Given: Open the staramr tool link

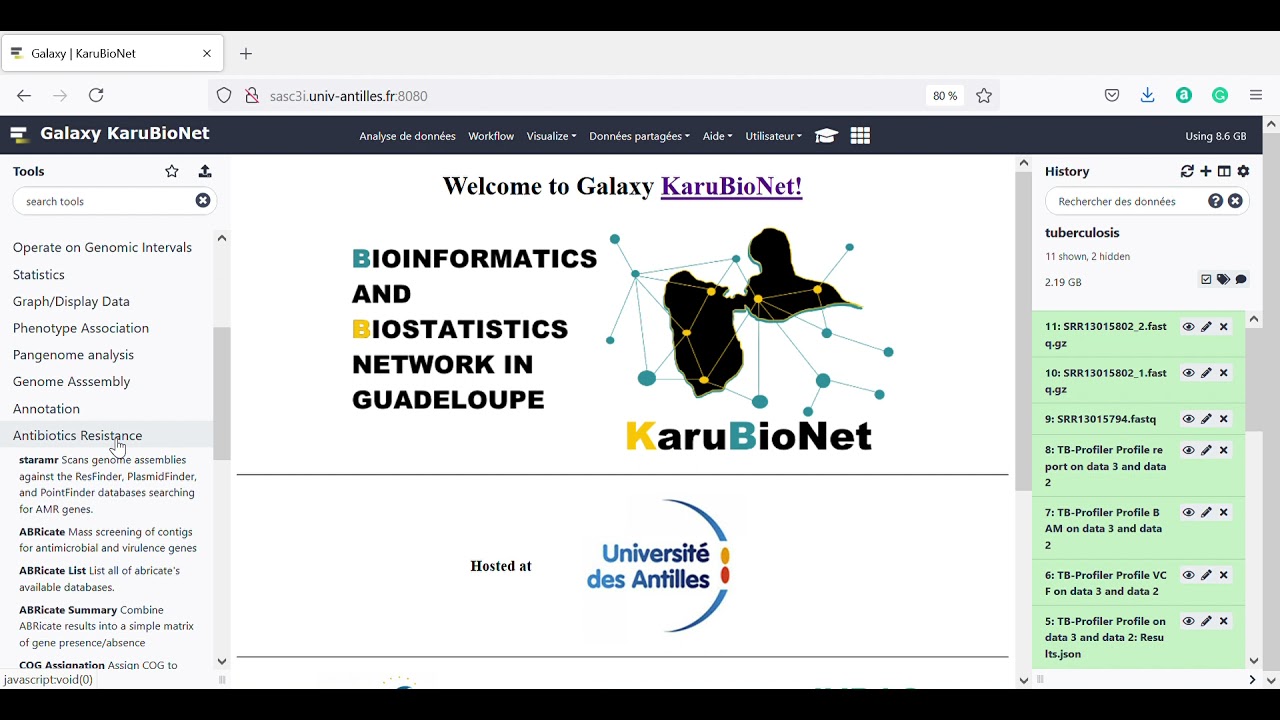Looking at the screenshot, I should click(x=39, y=460).
